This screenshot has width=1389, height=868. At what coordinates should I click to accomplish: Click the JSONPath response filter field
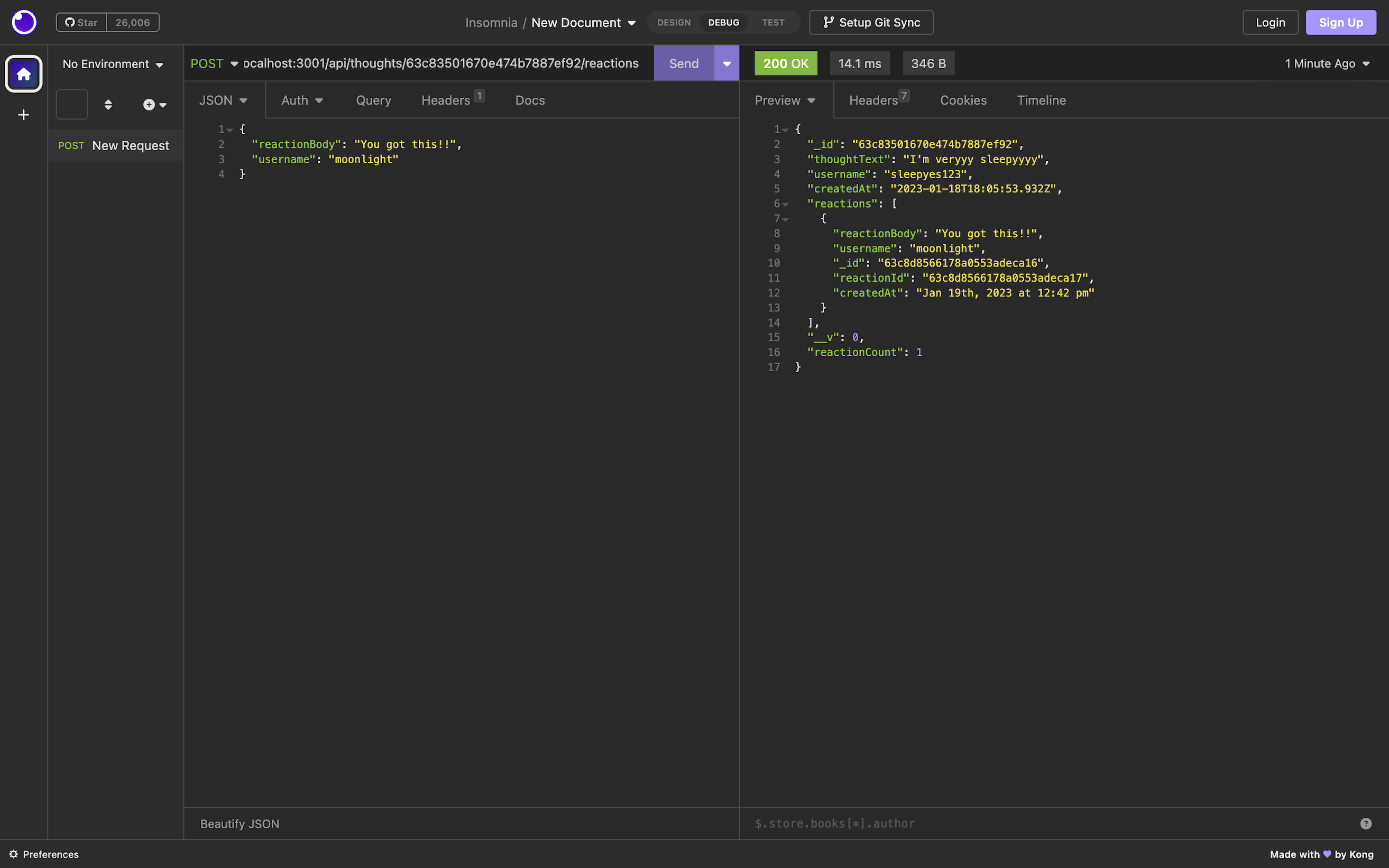click(1045, 823)
